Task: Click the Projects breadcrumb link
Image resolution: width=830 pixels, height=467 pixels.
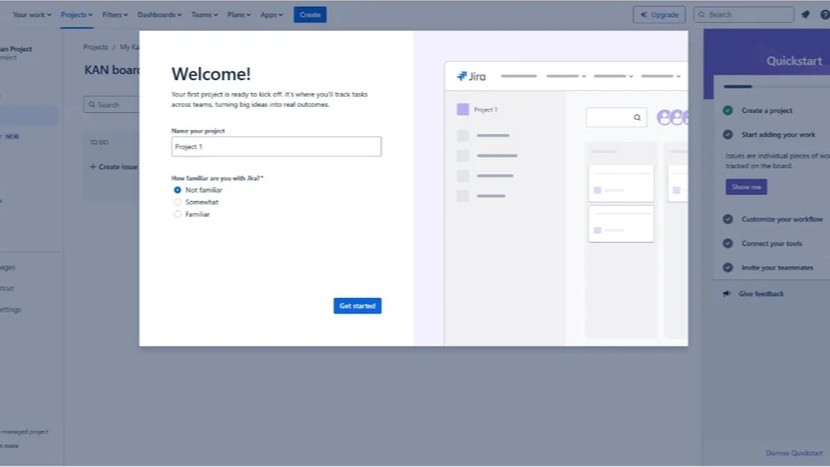Action: click(95, 47)
